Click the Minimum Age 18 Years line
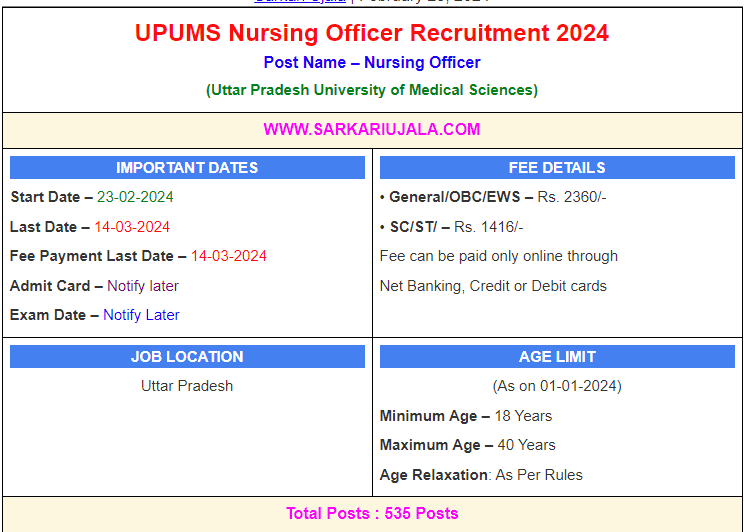 (466, 416)
